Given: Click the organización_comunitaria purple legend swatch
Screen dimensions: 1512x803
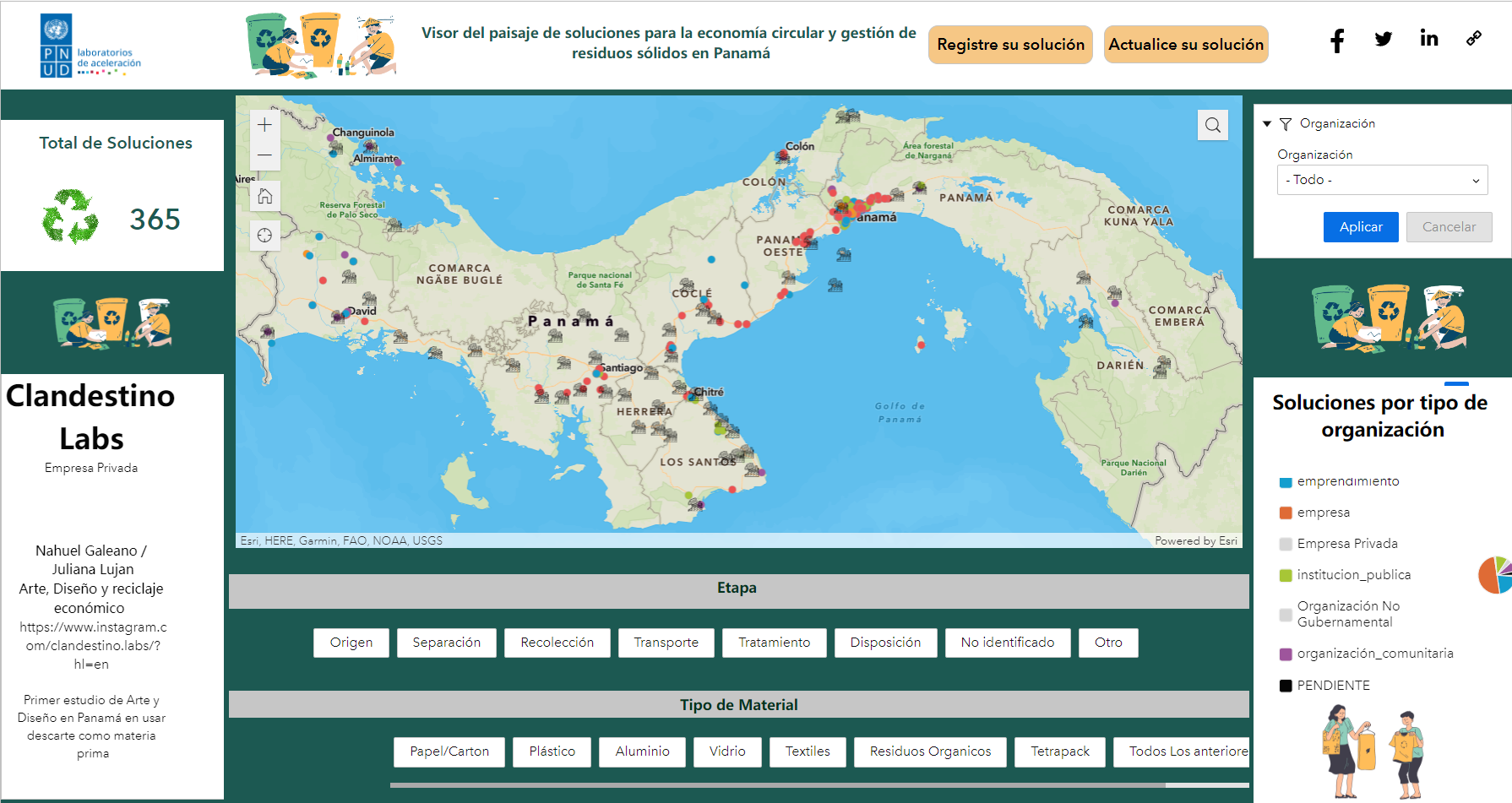Looking at the screenshot, I should point(1286,654).
